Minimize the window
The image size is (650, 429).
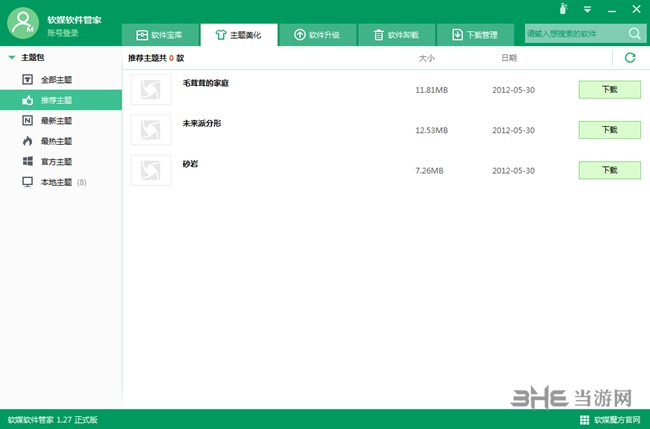point(612,10)
